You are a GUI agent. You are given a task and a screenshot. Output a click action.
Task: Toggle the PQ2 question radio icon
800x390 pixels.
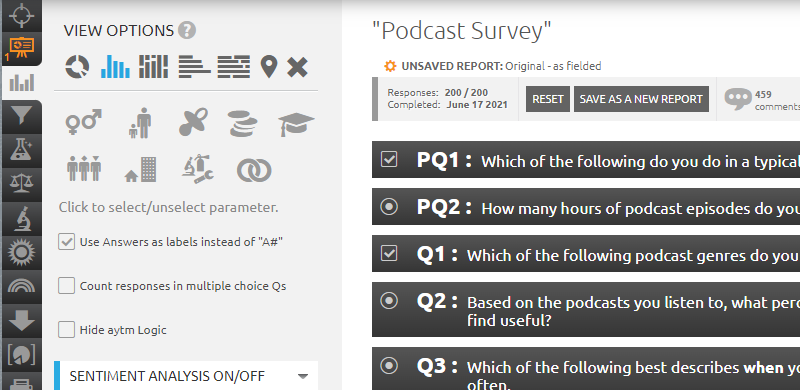(389, 206)
